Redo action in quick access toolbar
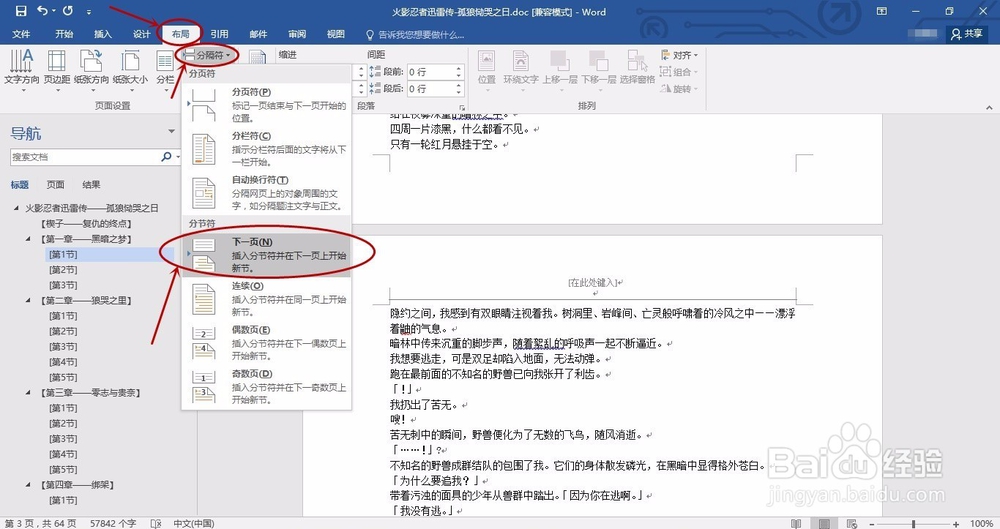Image resolution: width=1000 pixels, height=529 pixels. 68,11
